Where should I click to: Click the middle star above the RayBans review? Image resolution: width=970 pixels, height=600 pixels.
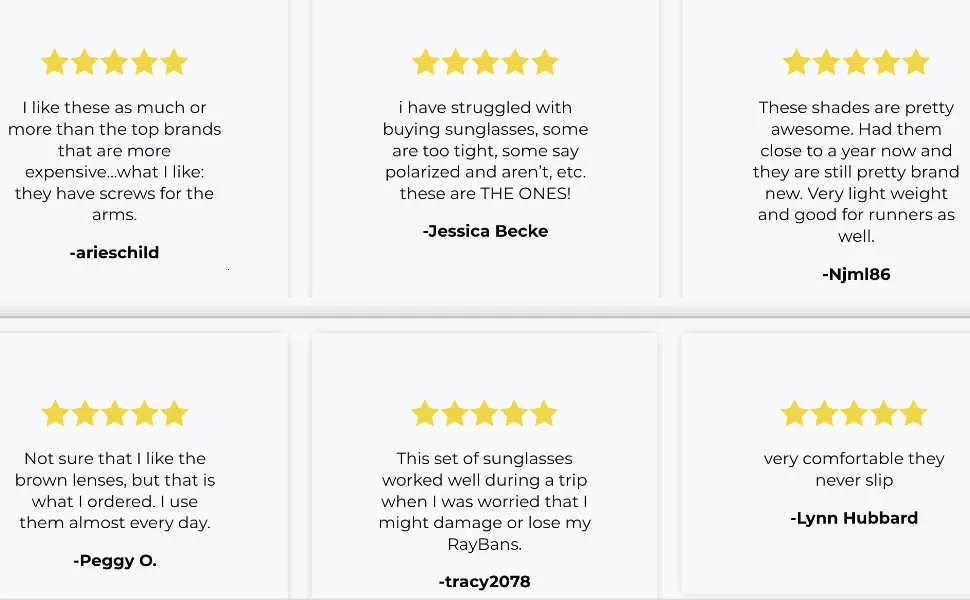click(484, 414)
